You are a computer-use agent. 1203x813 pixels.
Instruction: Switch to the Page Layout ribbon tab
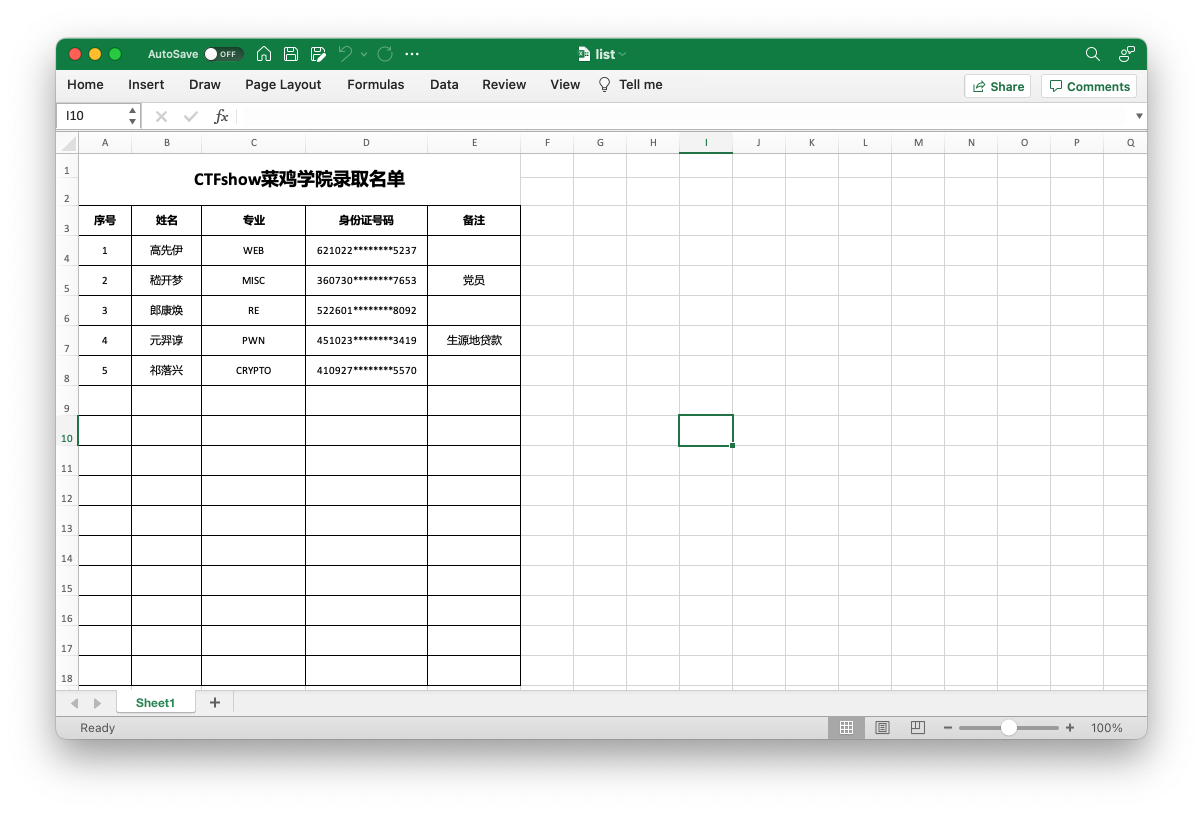pyautogui.click(x=283, y=85)
